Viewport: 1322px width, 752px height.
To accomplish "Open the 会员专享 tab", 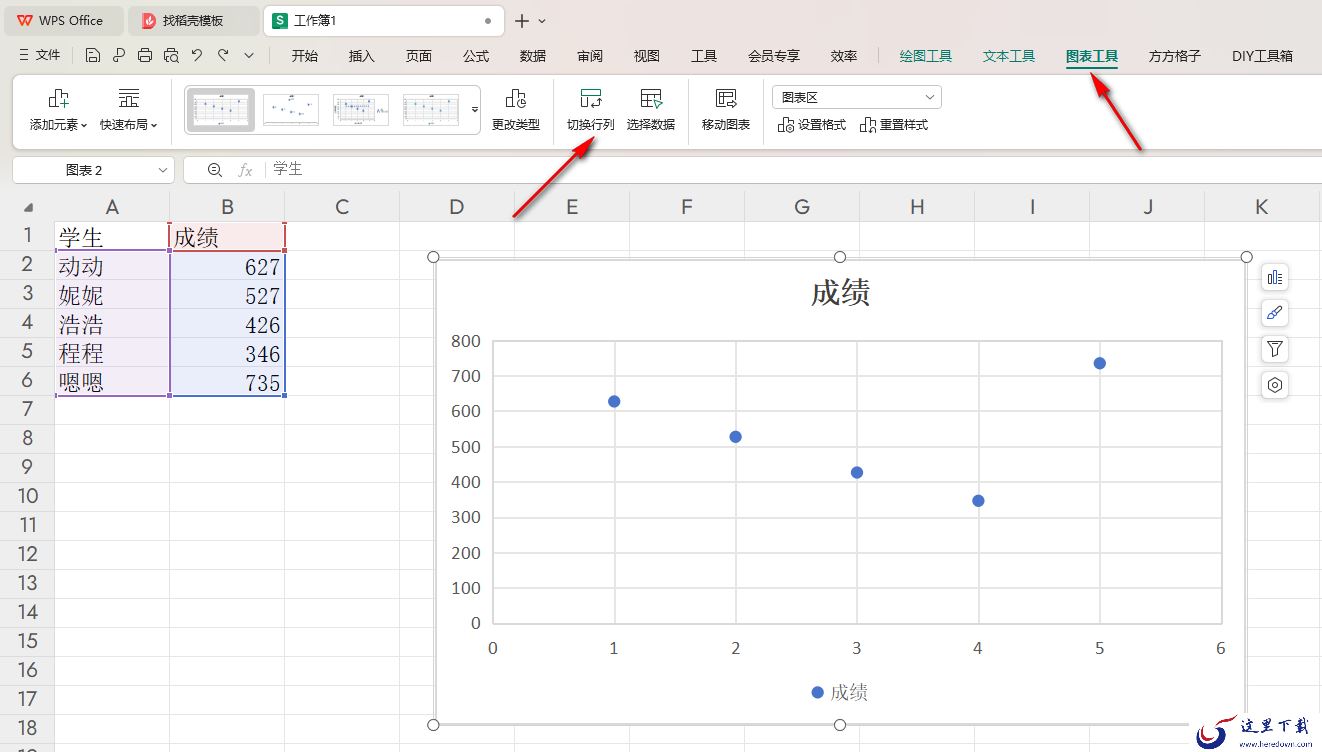I will point(774,56).
